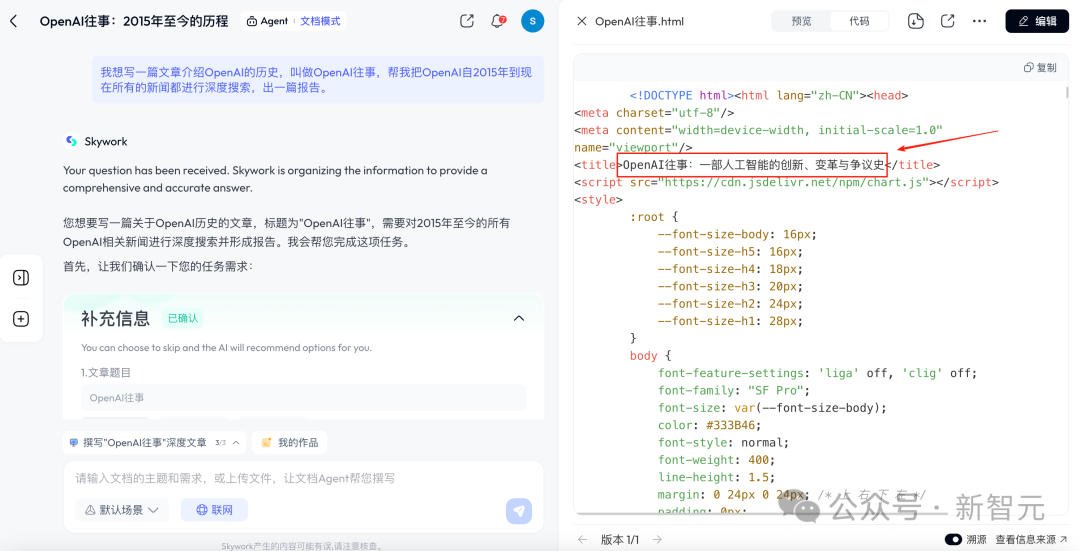Click the 编辑 button
1080x551 pixels.
click(1037, 21)
